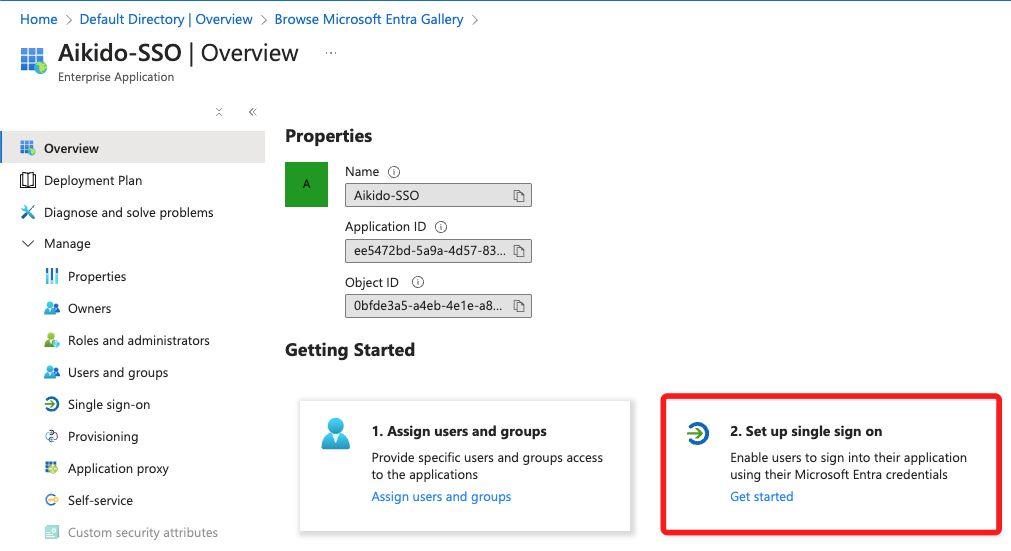Screen dimensions: 1011x551
Task: Click the info icon next to Object ID
Action: 418,282
